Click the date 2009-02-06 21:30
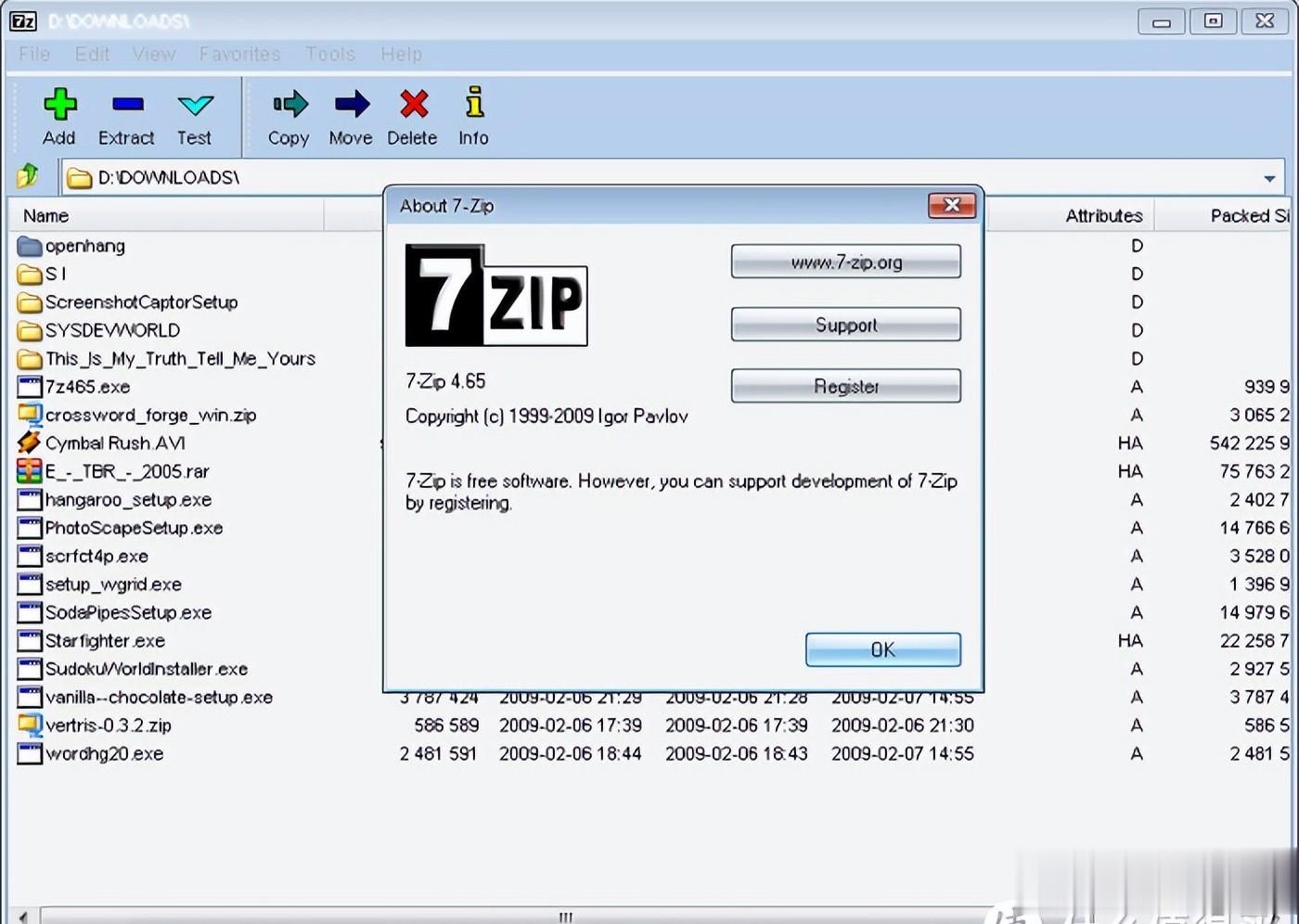The height and width of the screenshot is (924, 1299). (x=903, y=725)
